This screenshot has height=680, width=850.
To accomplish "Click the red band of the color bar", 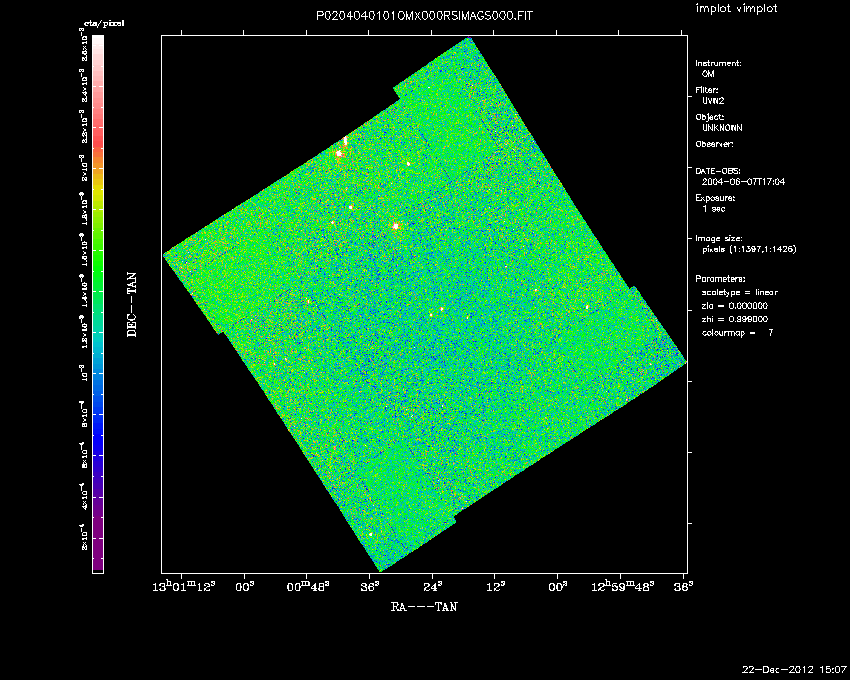I will tap(97, 130).
